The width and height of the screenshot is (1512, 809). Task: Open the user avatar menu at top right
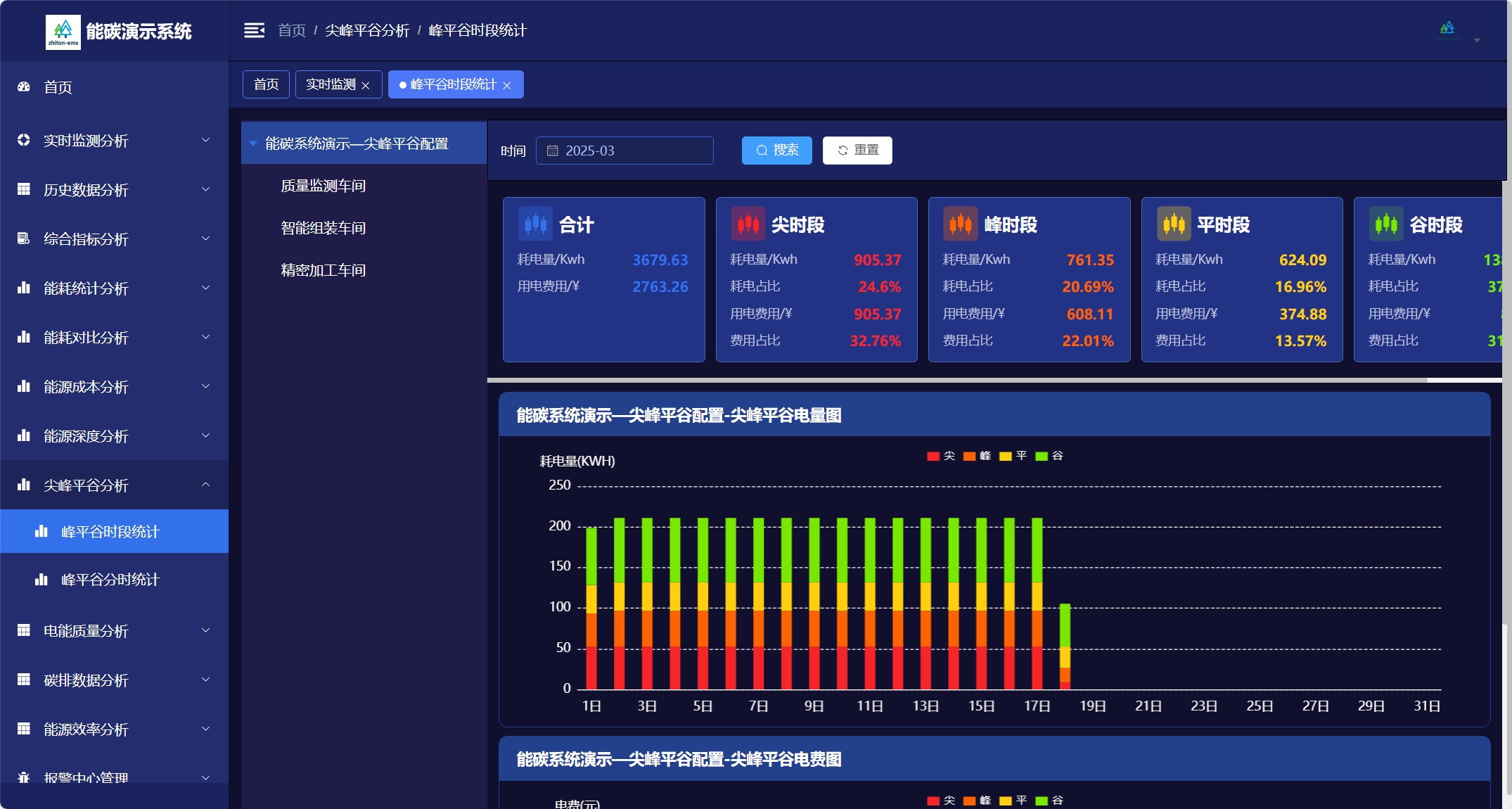coord(1449,30)
